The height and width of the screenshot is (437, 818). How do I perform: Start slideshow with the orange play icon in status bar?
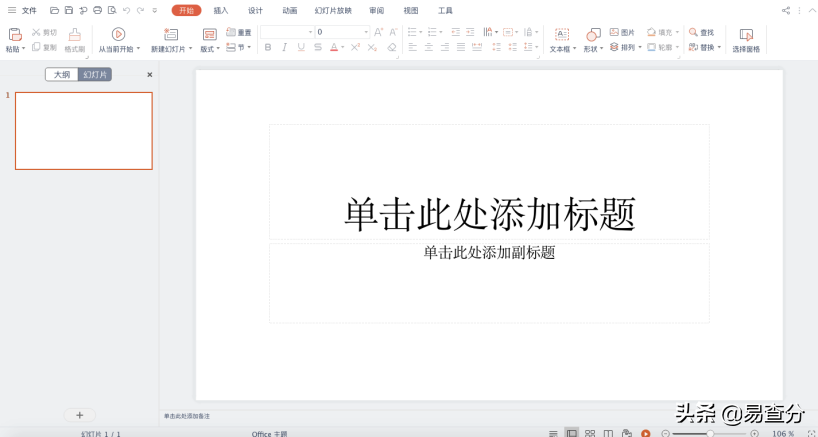(x=646, y=433)
